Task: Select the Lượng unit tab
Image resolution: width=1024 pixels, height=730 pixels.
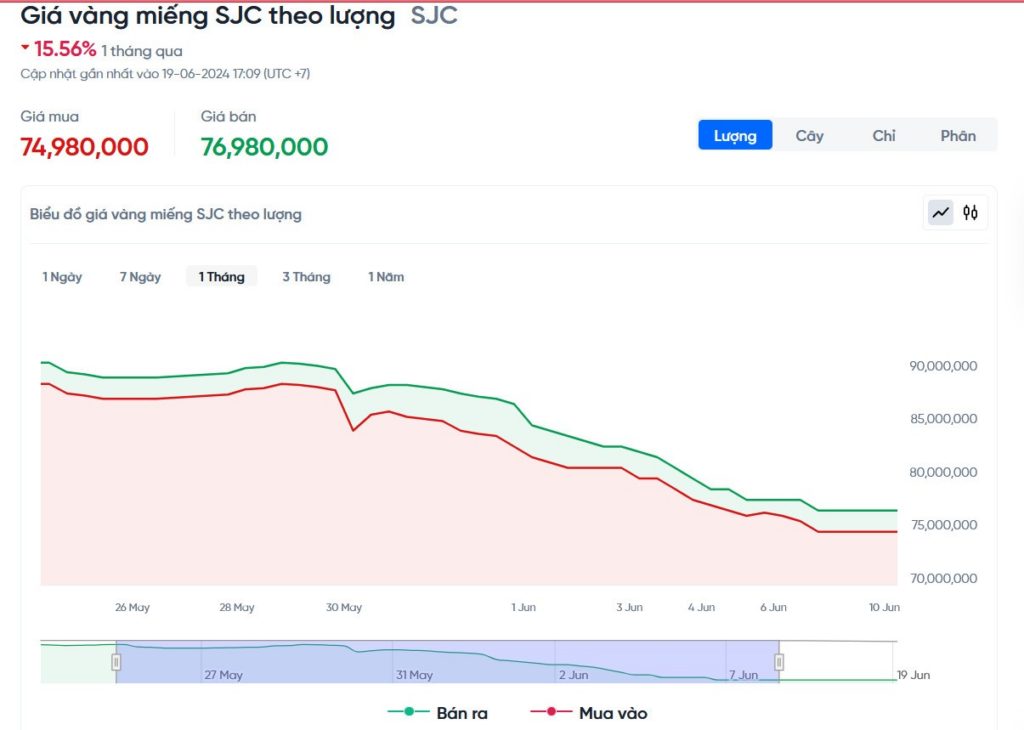Action: click(x=735, y=136)
